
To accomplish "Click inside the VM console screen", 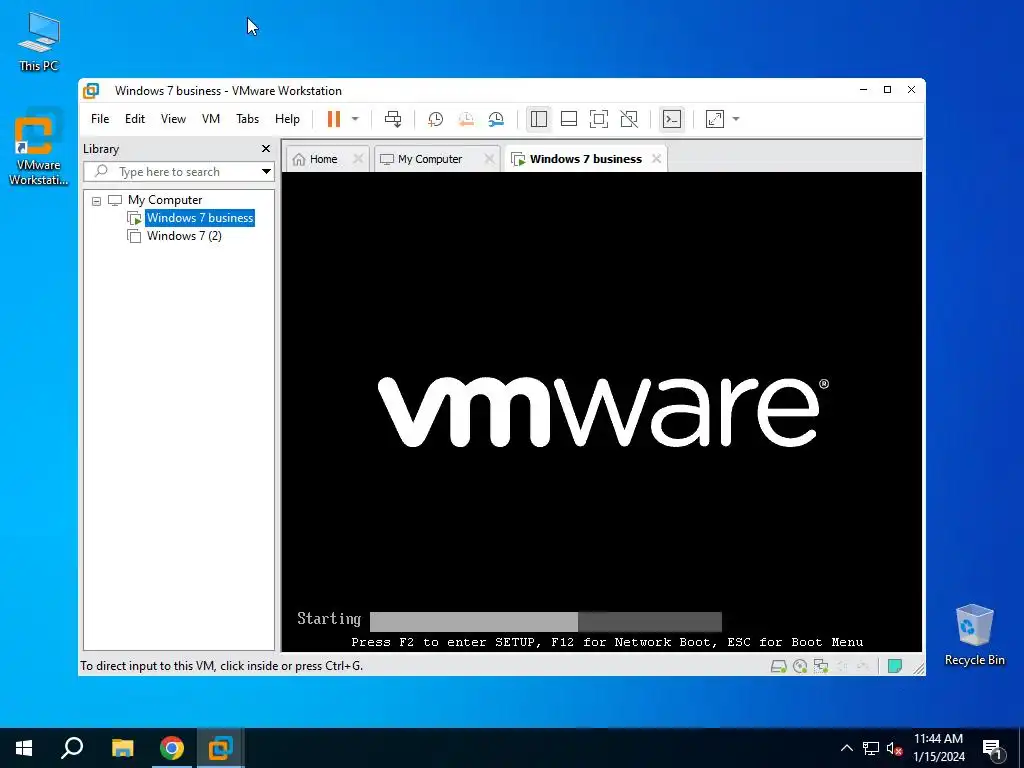I will [601, 411].
